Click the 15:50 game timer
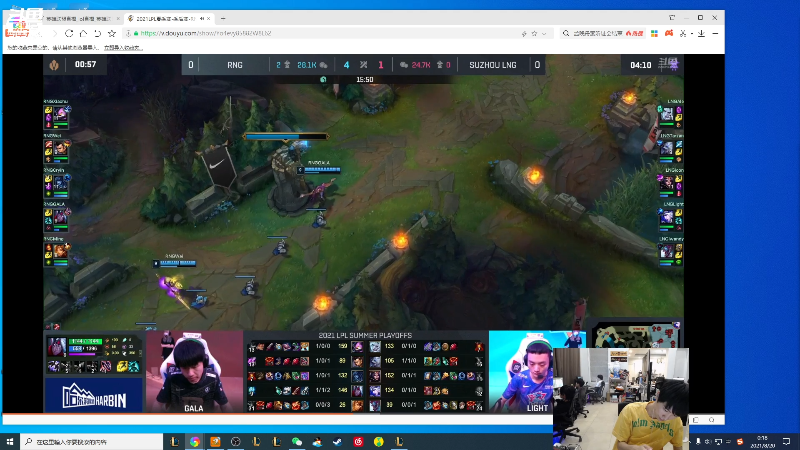 (364, 80)
